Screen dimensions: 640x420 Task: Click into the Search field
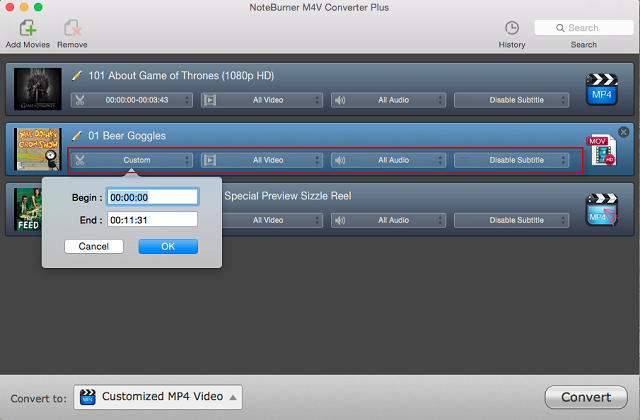click(584, 28)
